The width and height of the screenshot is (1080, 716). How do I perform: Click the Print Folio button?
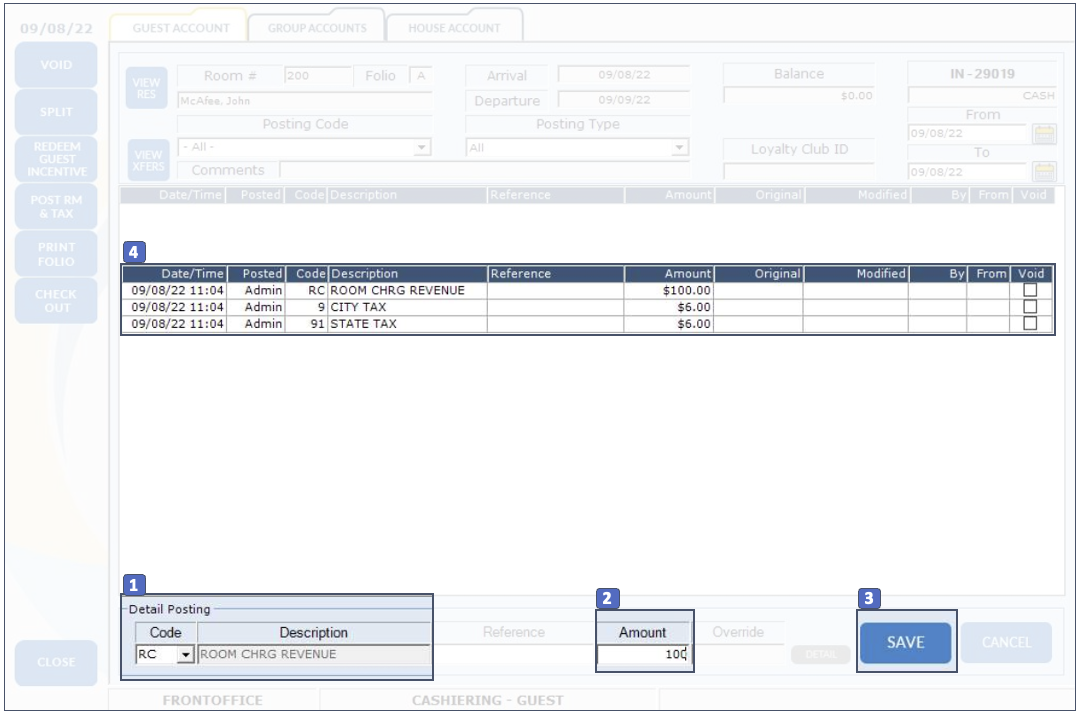(56, 254)
